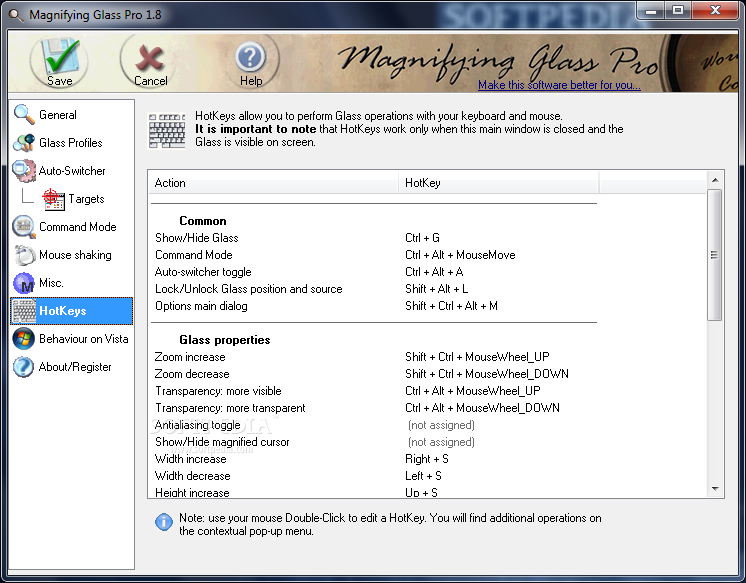The image size is (746, 583).
Task: Click the Action column header
Action: (275, 183)
